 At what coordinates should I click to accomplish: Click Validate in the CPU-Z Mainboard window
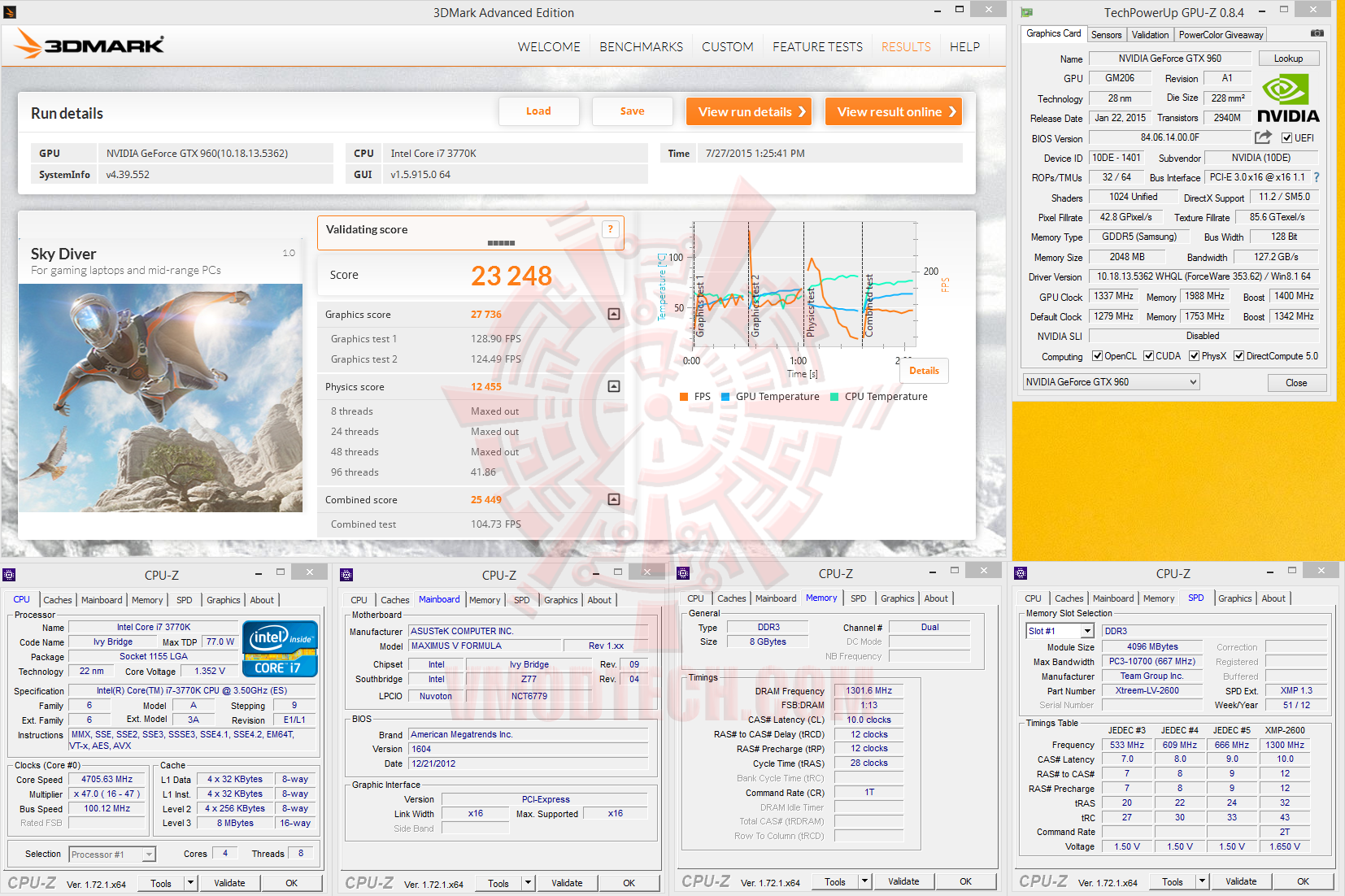pos(567,883)
